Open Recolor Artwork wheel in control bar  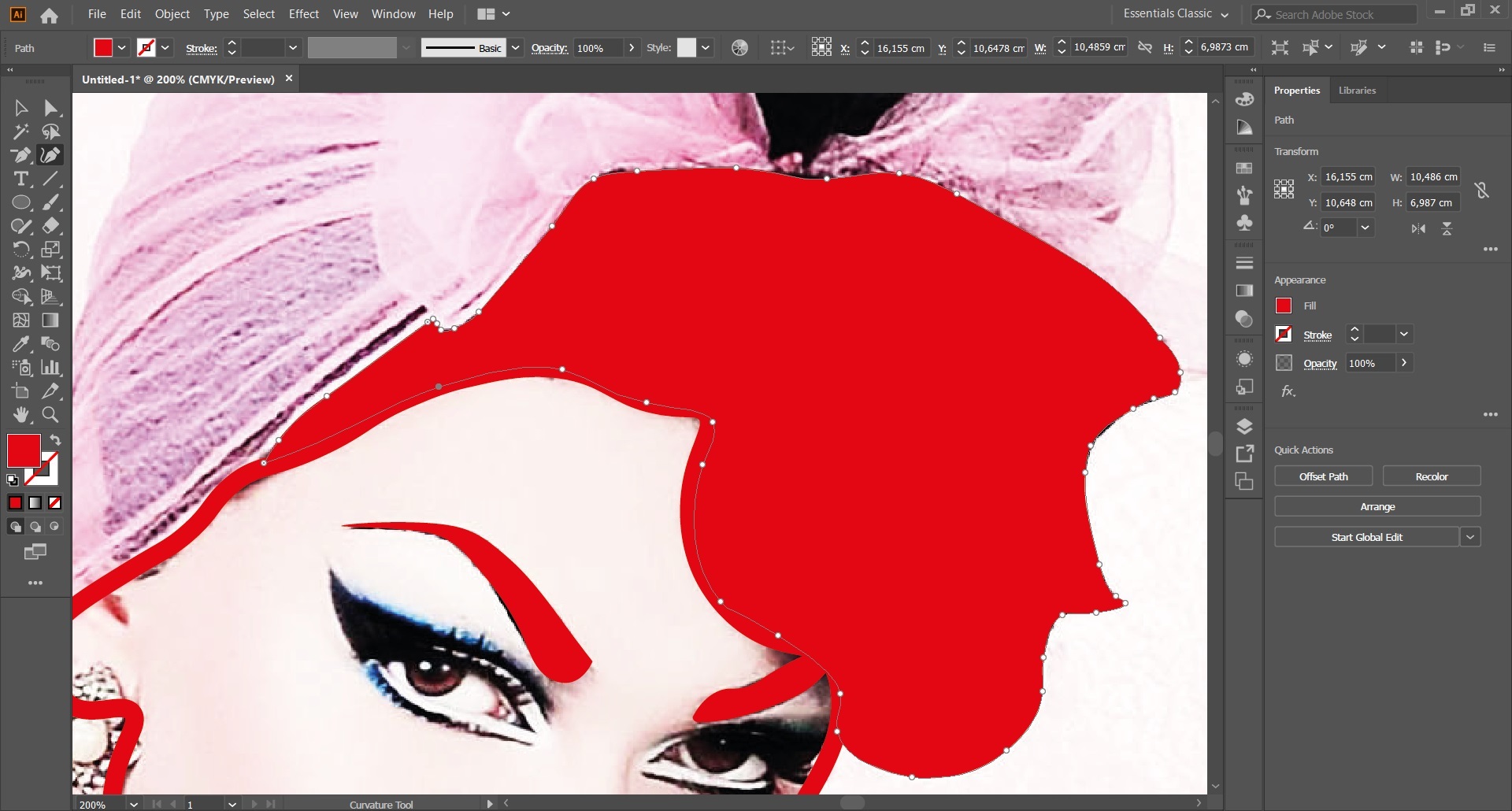739,48
